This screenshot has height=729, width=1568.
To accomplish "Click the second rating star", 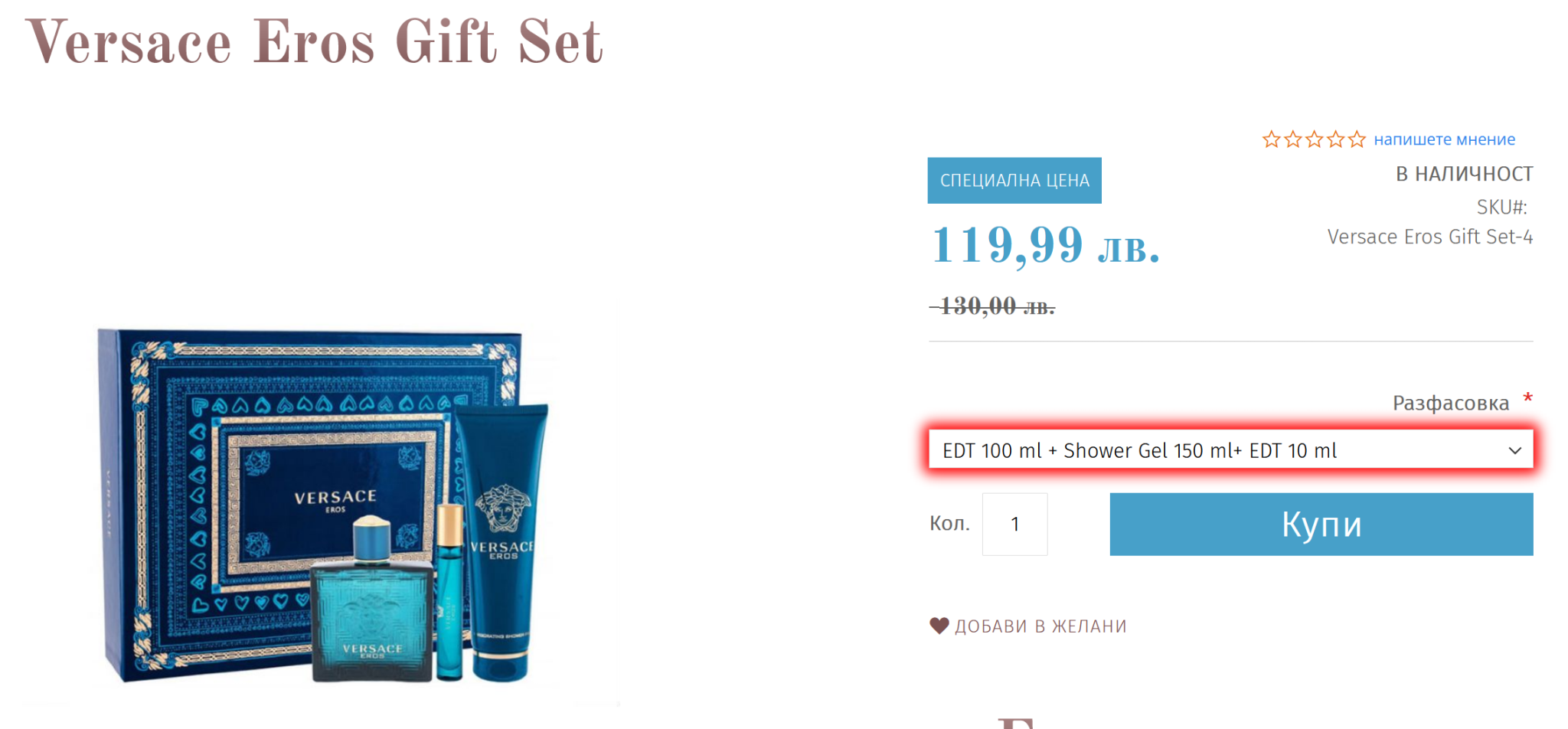I will (1292, 139).
